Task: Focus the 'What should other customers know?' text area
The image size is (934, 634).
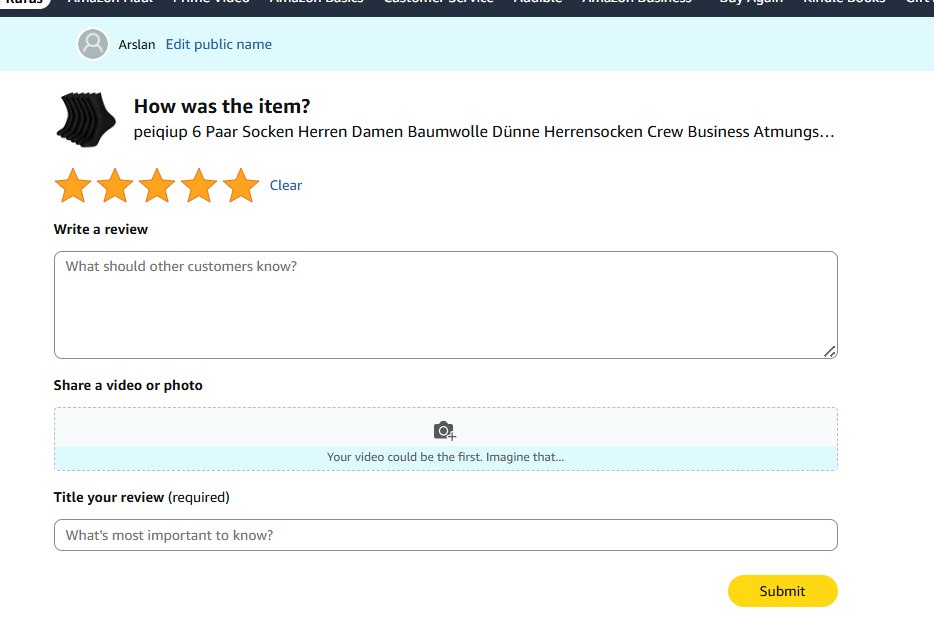Action: [445, 304]
